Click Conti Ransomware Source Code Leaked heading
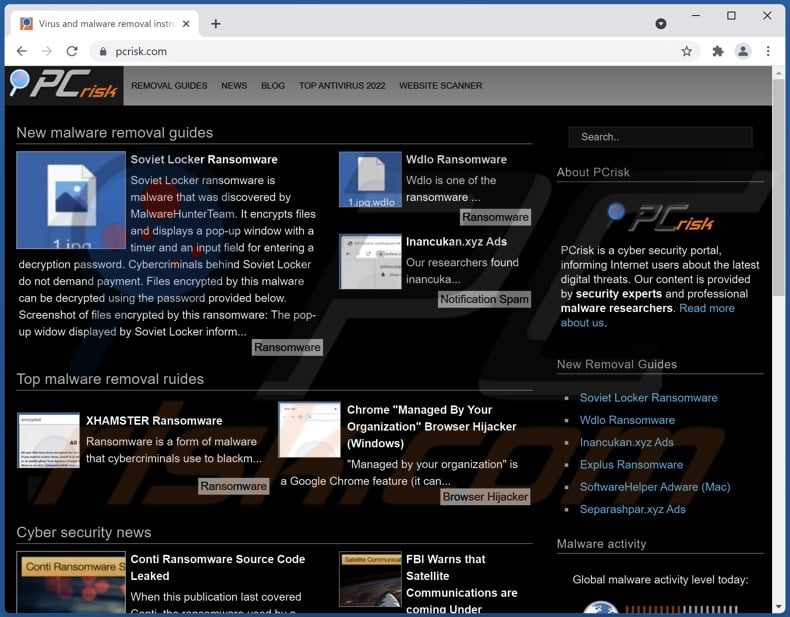The image size is (790, 617). point(218,567)
